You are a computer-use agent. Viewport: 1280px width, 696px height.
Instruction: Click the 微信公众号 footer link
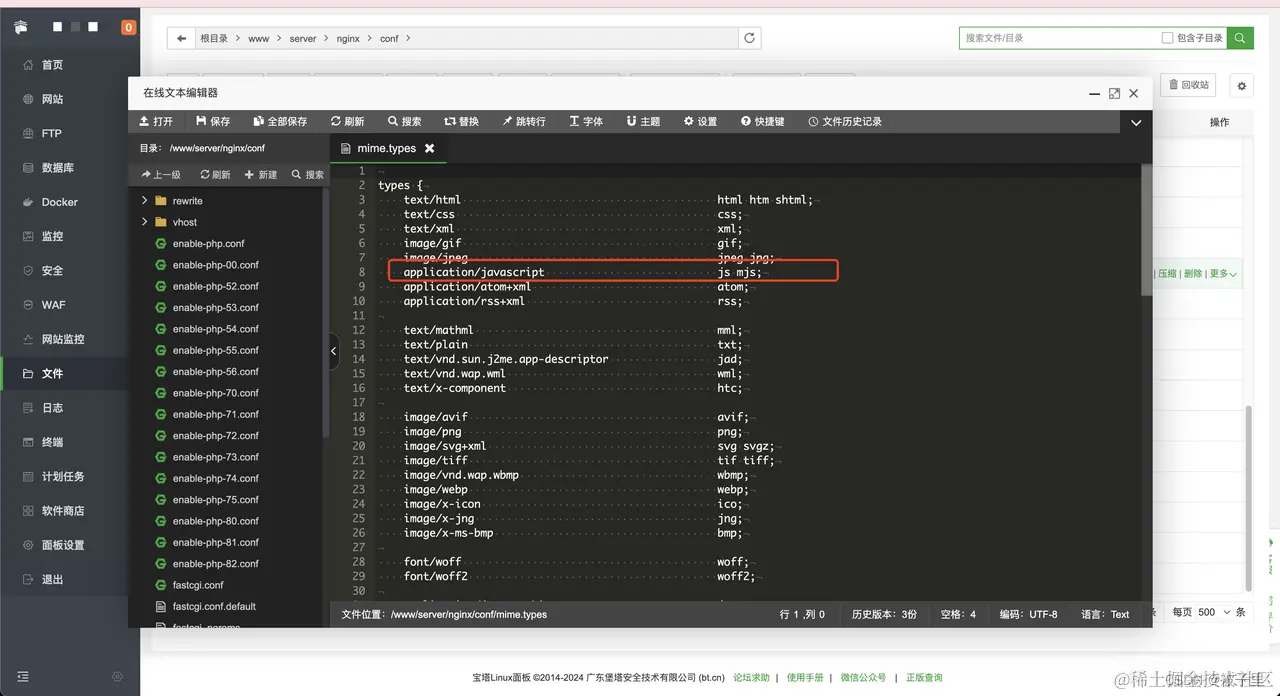tap(863, 677)
